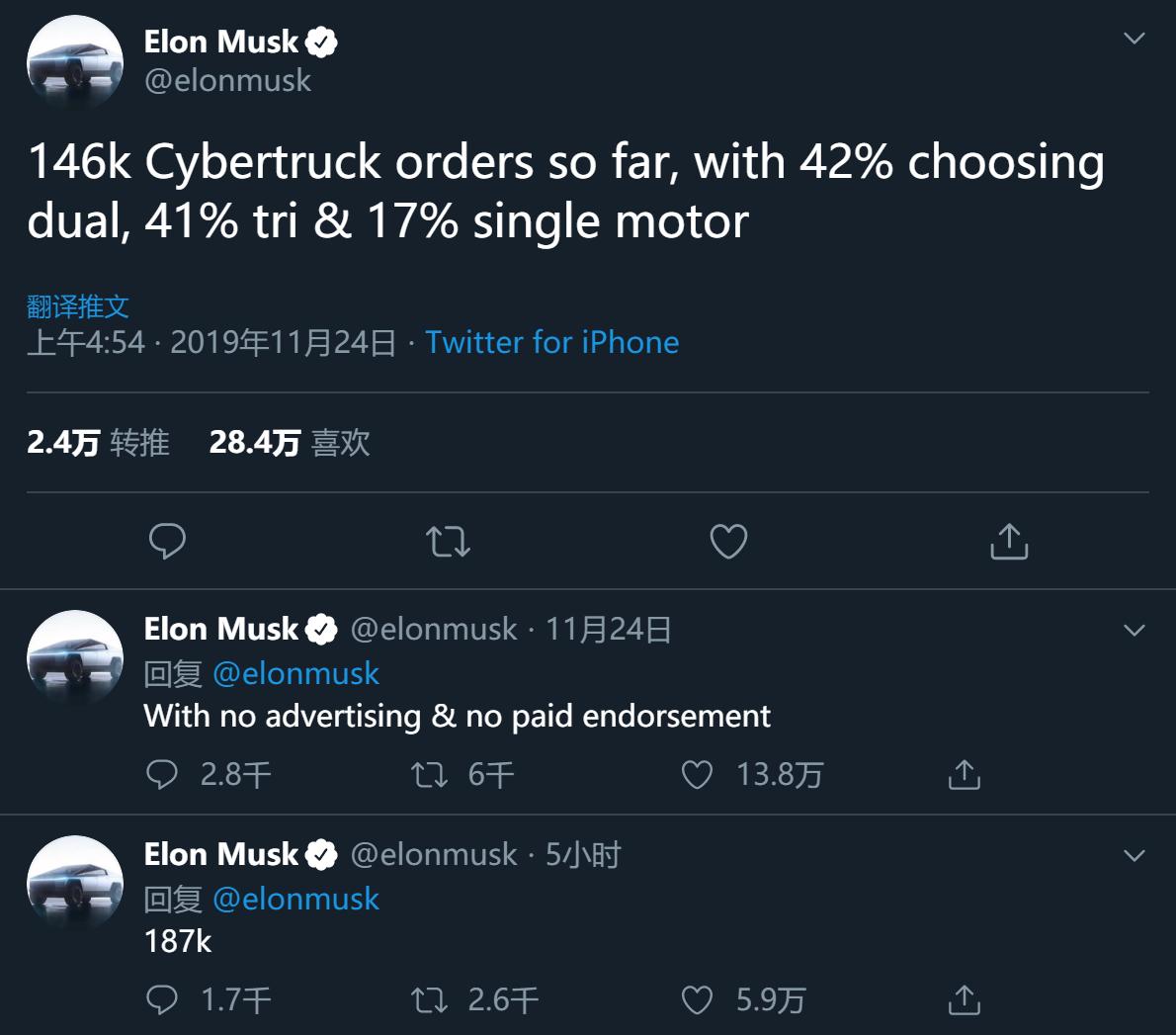
Task: View the 28.4万 喜欢 likes list
Action: pyautogui.click(x=290, y=442)
